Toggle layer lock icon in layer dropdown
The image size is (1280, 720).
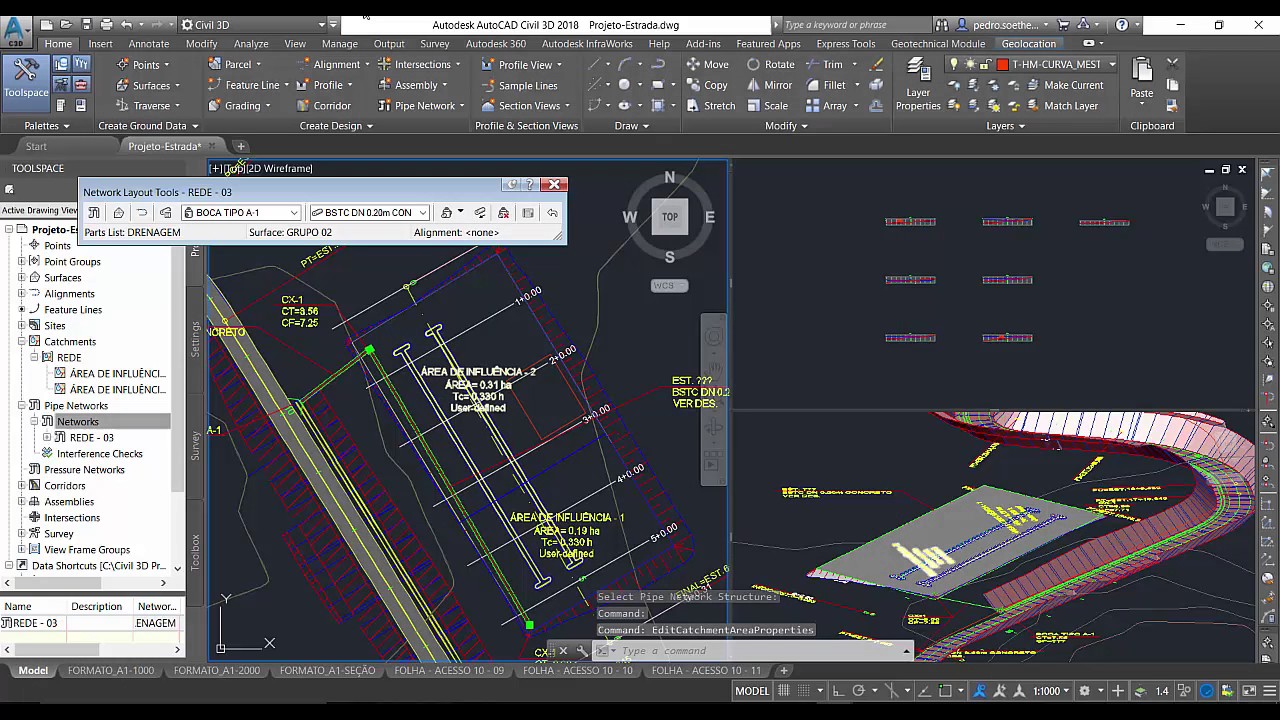986,64
